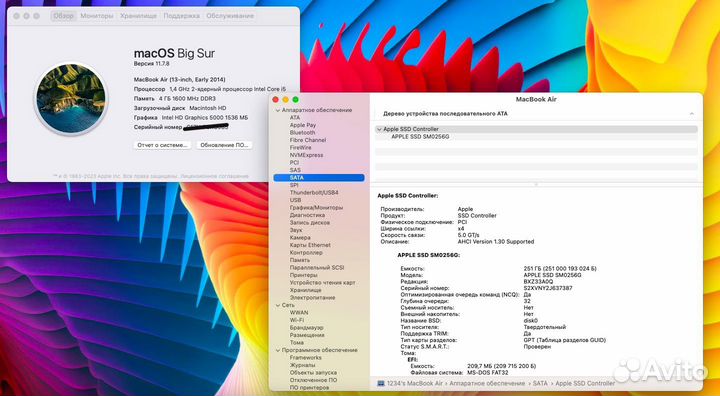Collapse the Apple SSD Controller tree row
The image size is (720, 396).
pos(379,129)
